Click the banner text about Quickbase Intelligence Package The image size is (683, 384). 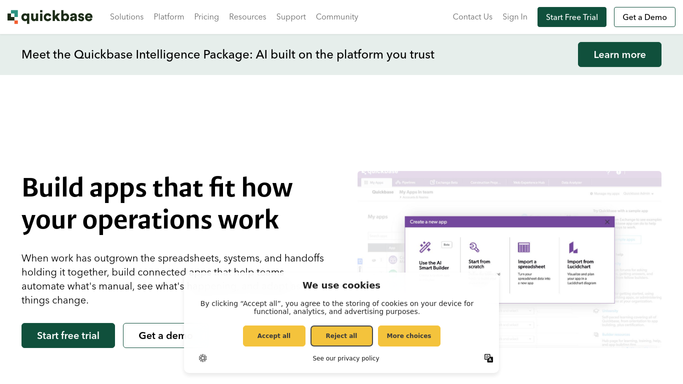click(x=228, y=54)
